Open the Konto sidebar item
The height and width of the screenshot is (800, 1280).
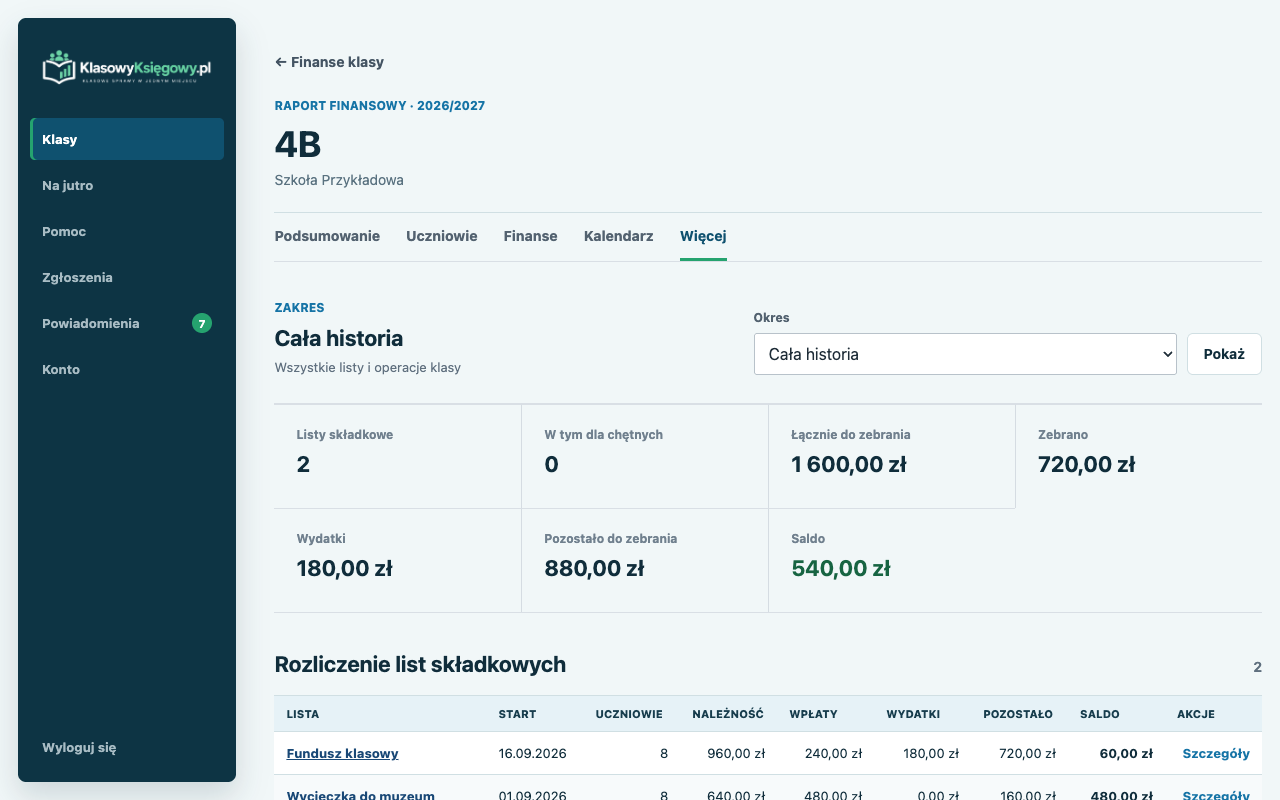127,369
